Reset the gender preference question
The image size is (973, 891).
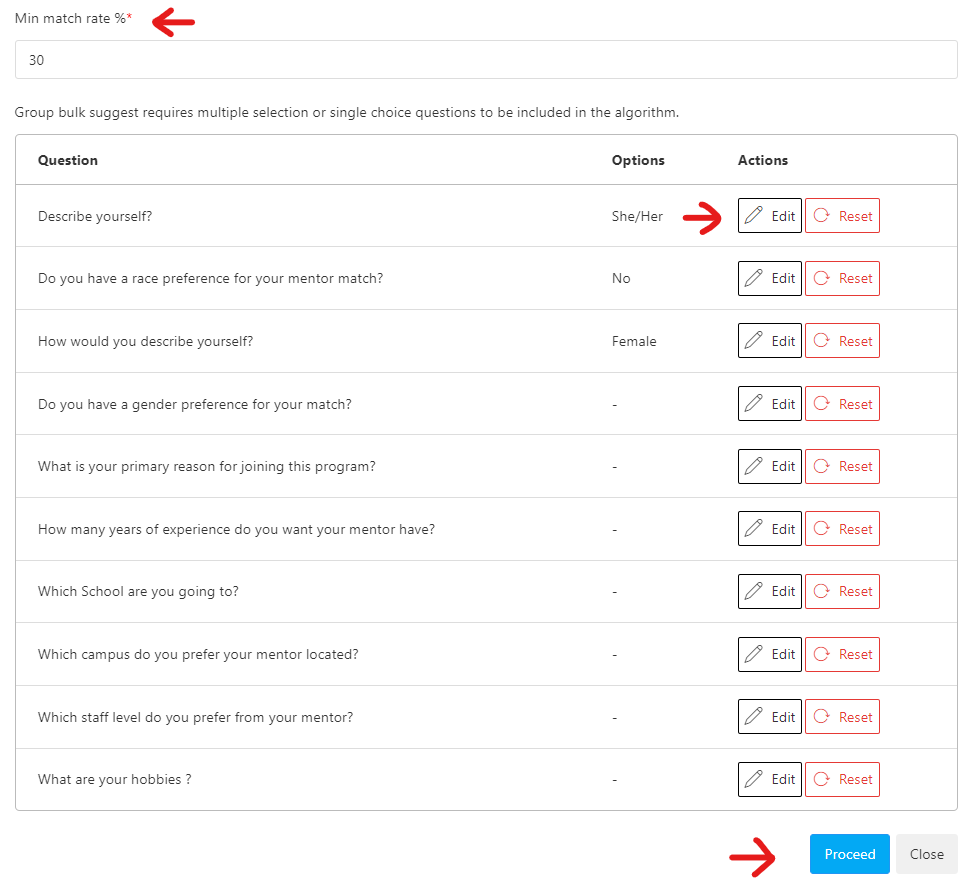click(x=842, y=404)
